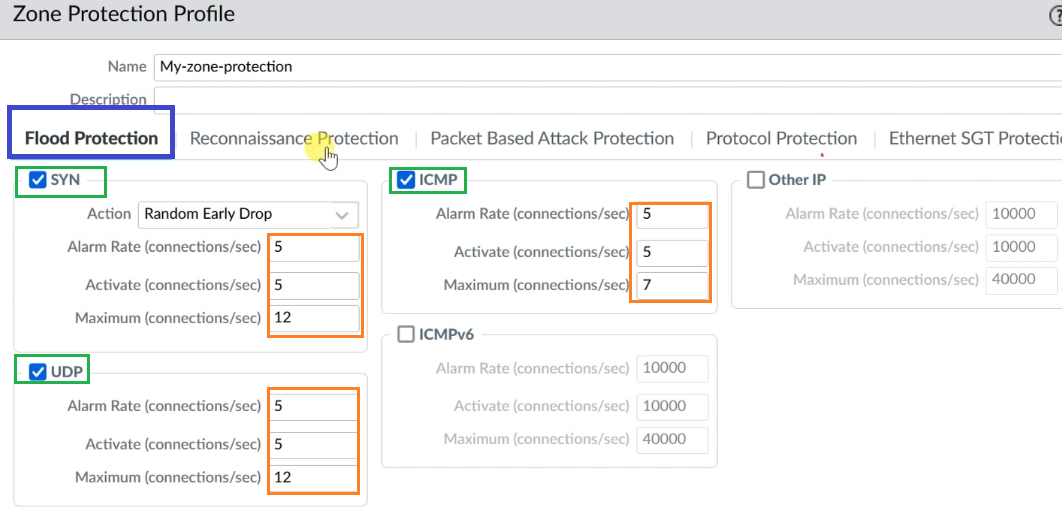Enable the ICMPv6 flood protection checkbox
The height and width of the screenshot is (517, 1062).
pyautogui.click(x=406, y=335)
